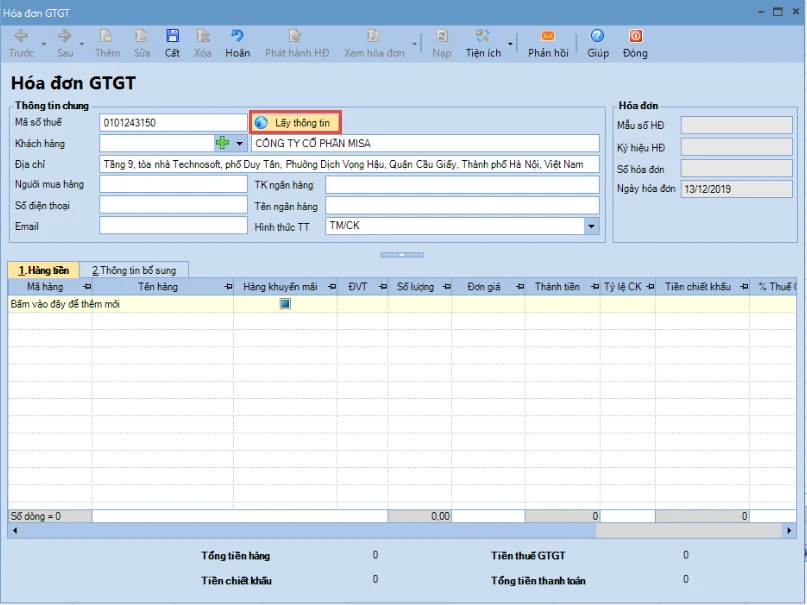807x605 pixels.
Task: Add new customer with green plus icon
Action: coord(222,143)
